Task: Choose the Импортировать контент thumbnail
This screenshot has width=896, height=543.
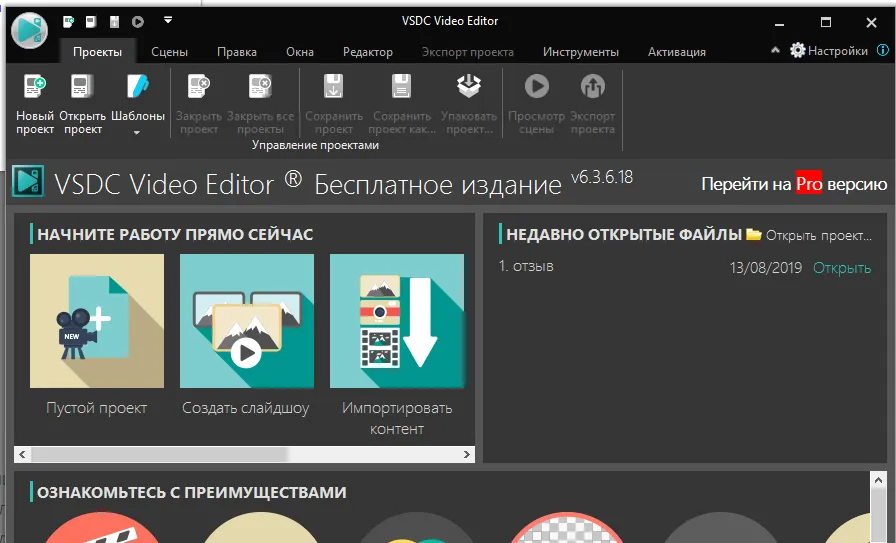Action: (x=397, y=321)
